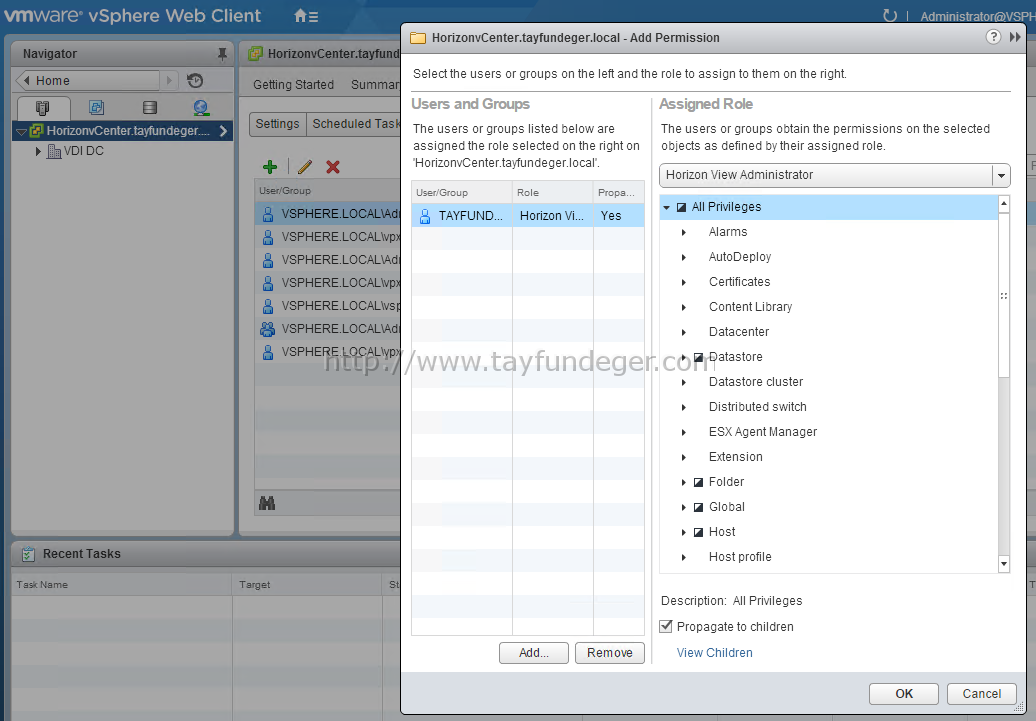The height and width of the screenshot is (721, 1036).
Task: Expand the AutoDeploy privilege node
Action: (684, 258)
